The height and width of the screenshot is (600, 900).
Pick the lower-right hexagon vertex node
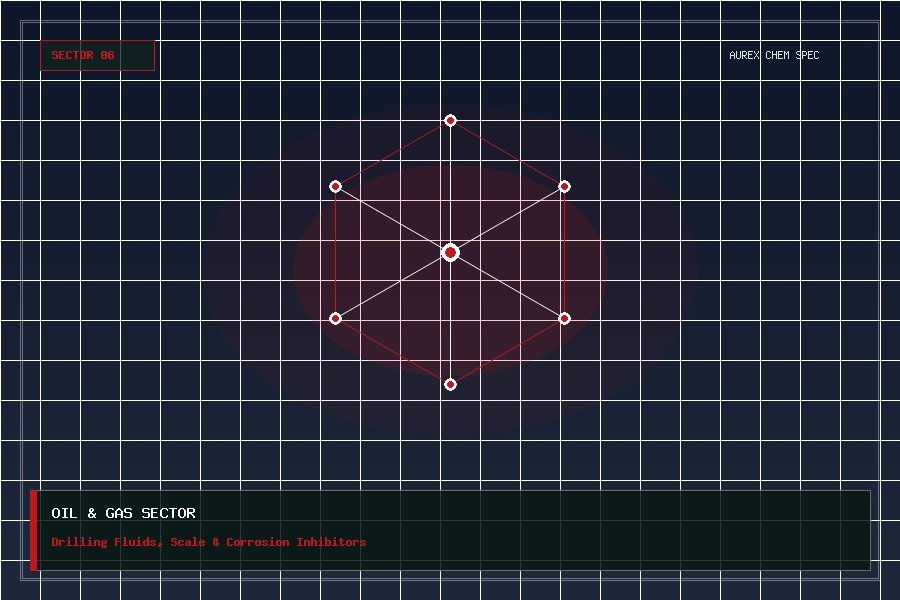(565, 319)
